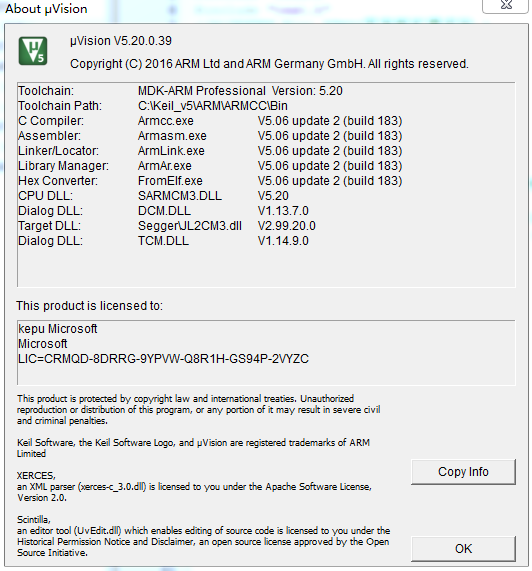Click the OK button

[463, 548]
